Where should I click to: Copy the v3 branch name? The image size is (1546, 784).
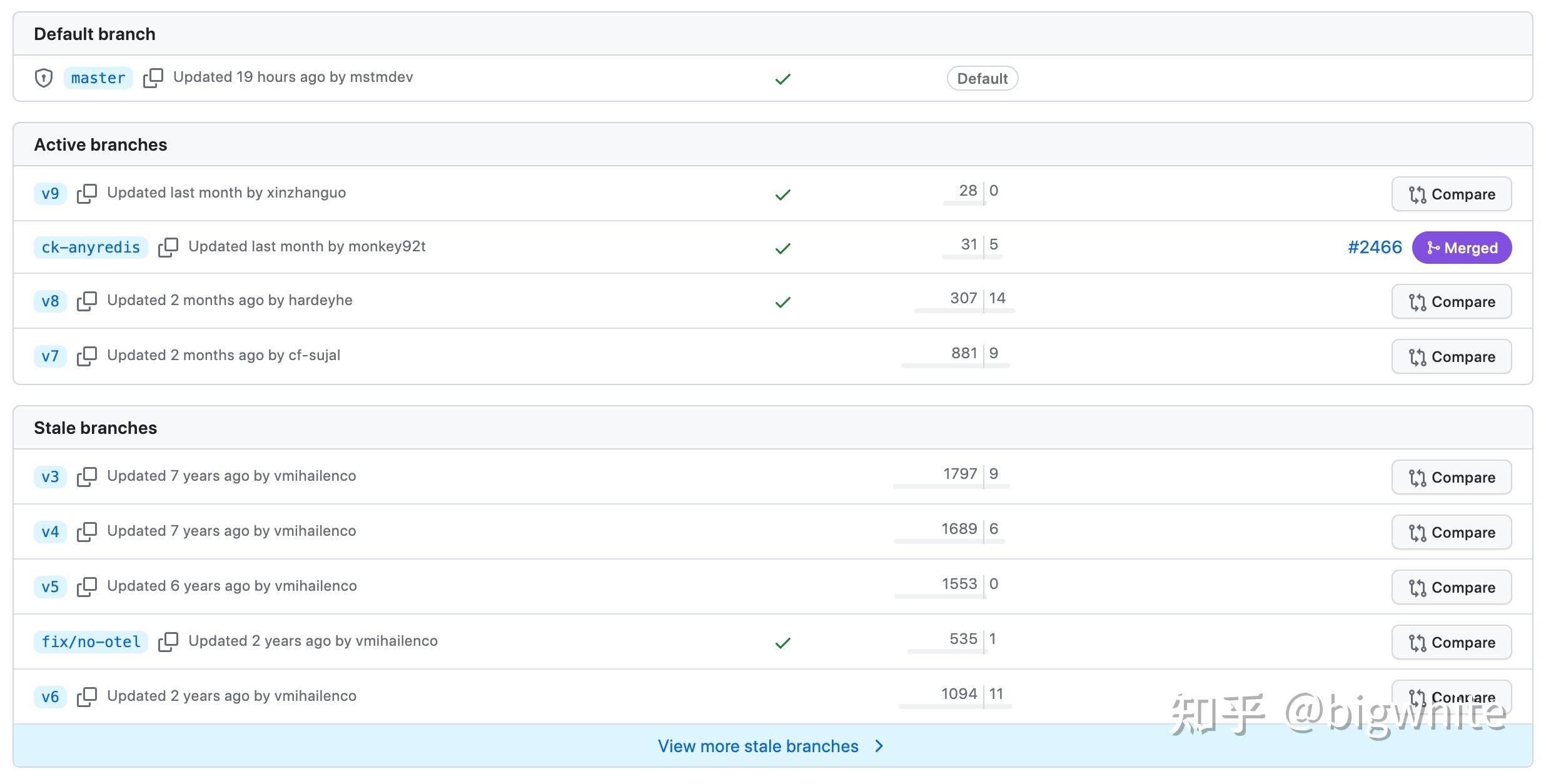pyautogui.click(x=87, y=477)
